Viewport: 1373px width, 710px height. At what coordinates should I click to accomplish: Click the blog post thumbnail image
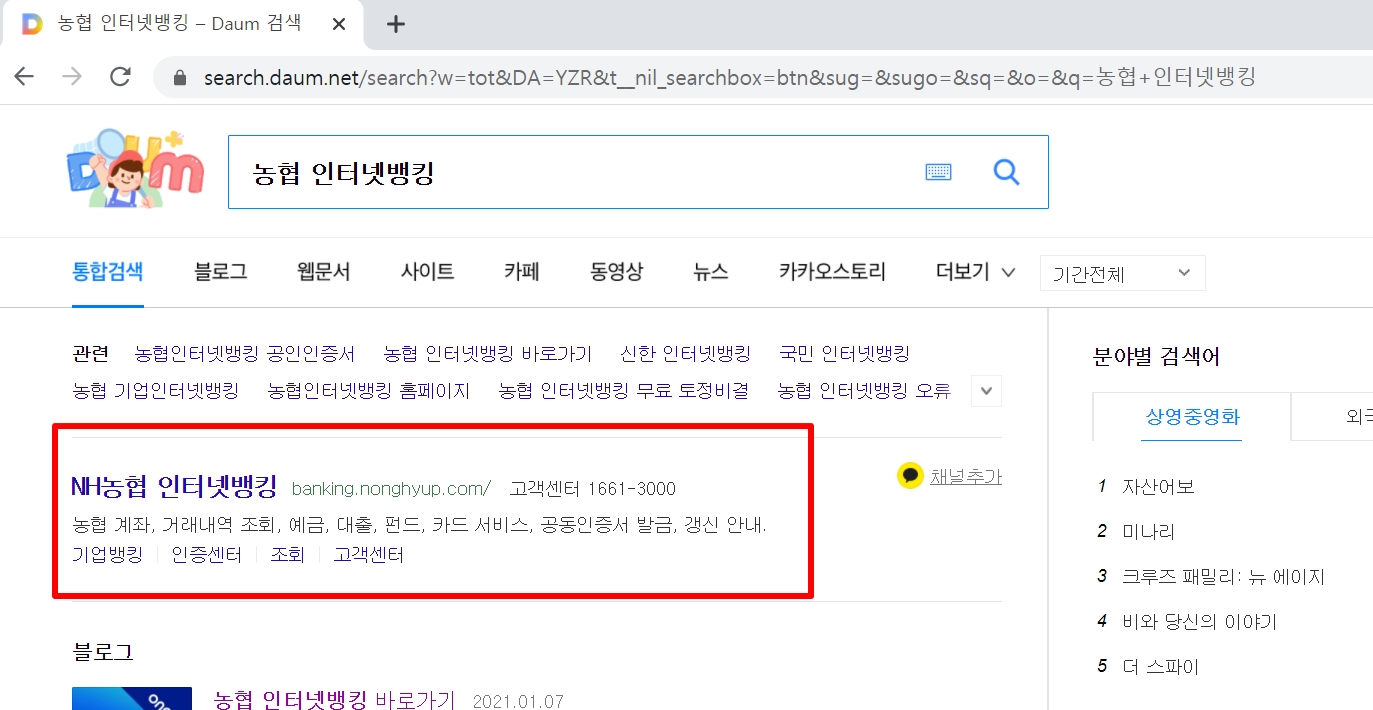point(132,698)
